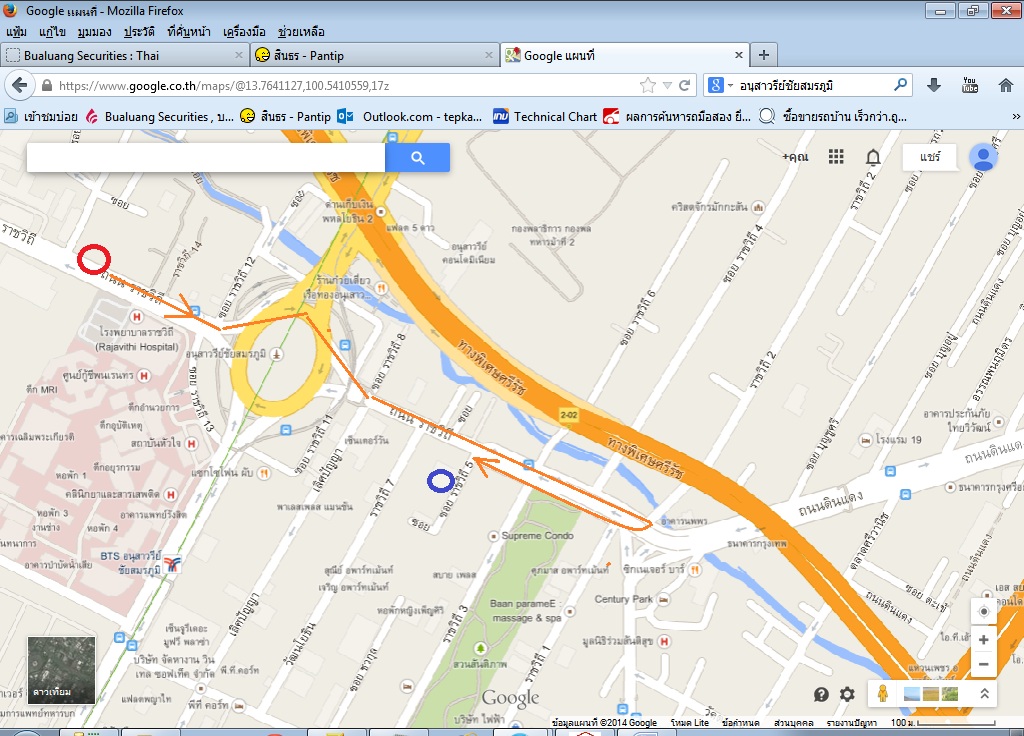1024x736 pixels.
Task: Open the Google apps grid
Action: (836, 157)
